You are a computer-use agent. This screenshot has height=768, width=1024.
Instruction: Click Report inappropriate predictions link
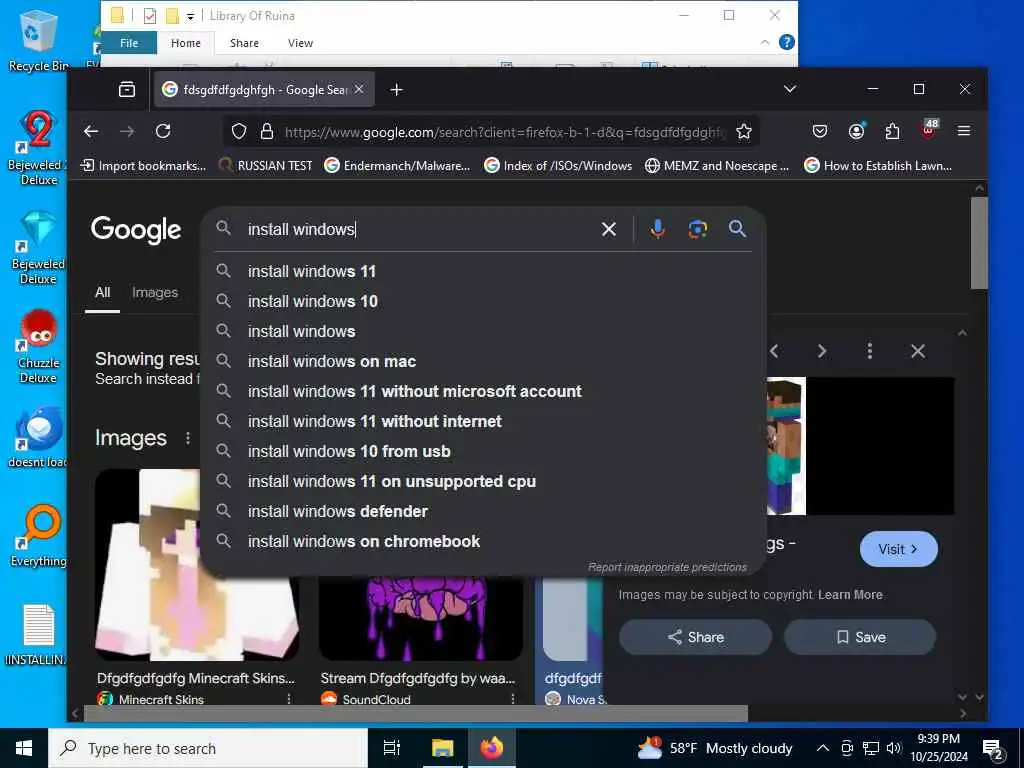[x=667, y=567]
